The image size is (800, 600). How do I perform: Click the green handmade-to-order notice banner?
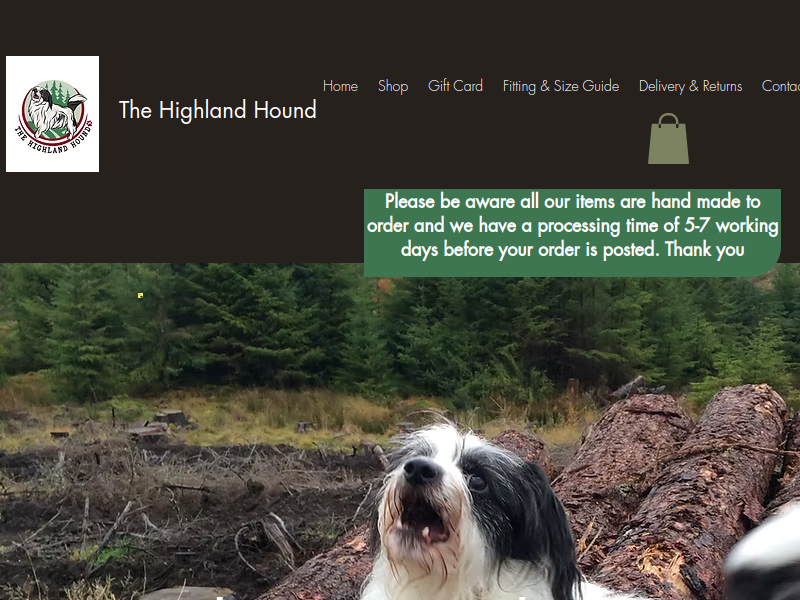[x=572, y=233]
